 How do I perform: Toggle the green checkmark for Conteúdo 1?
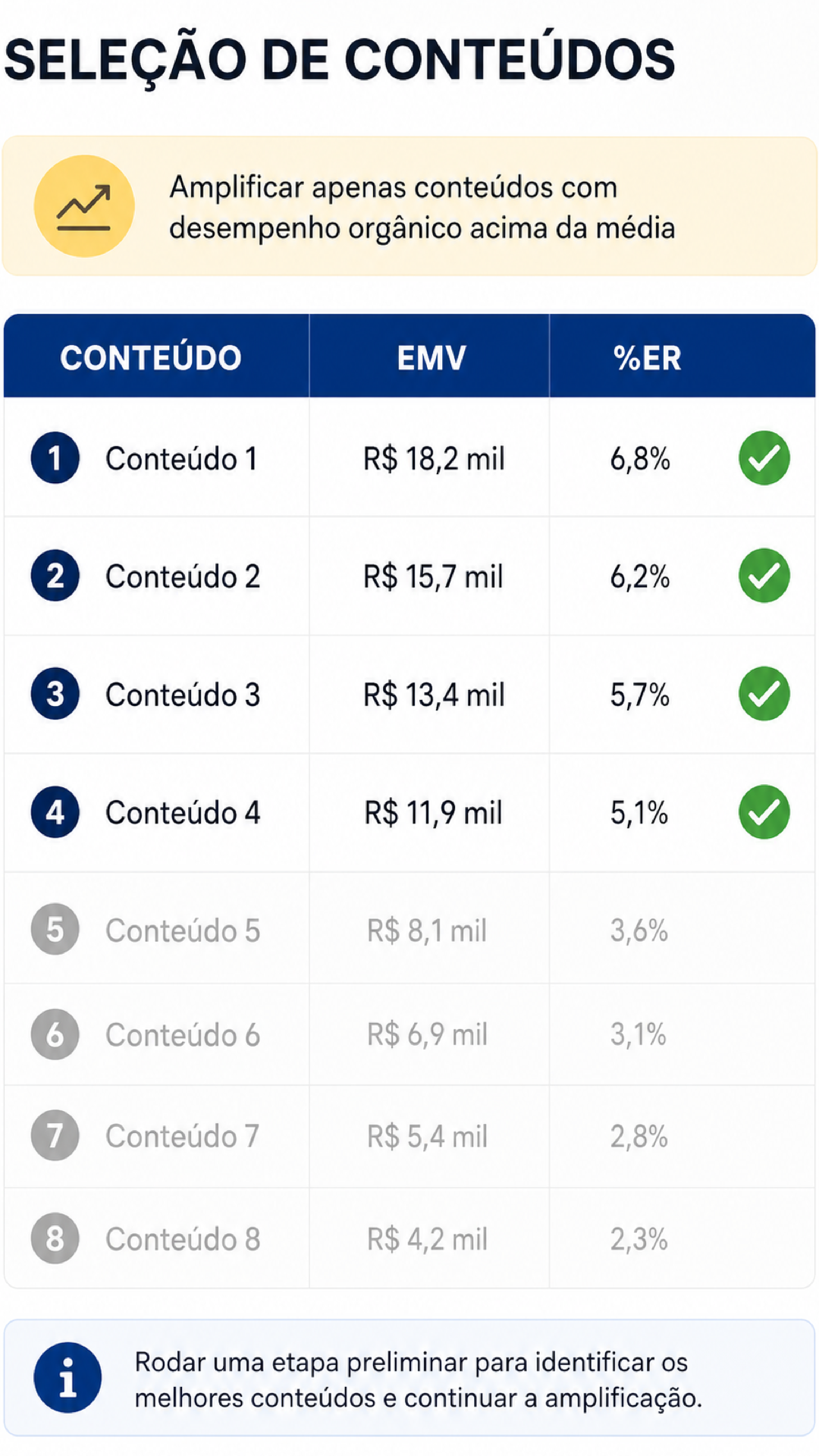[764, 458]
